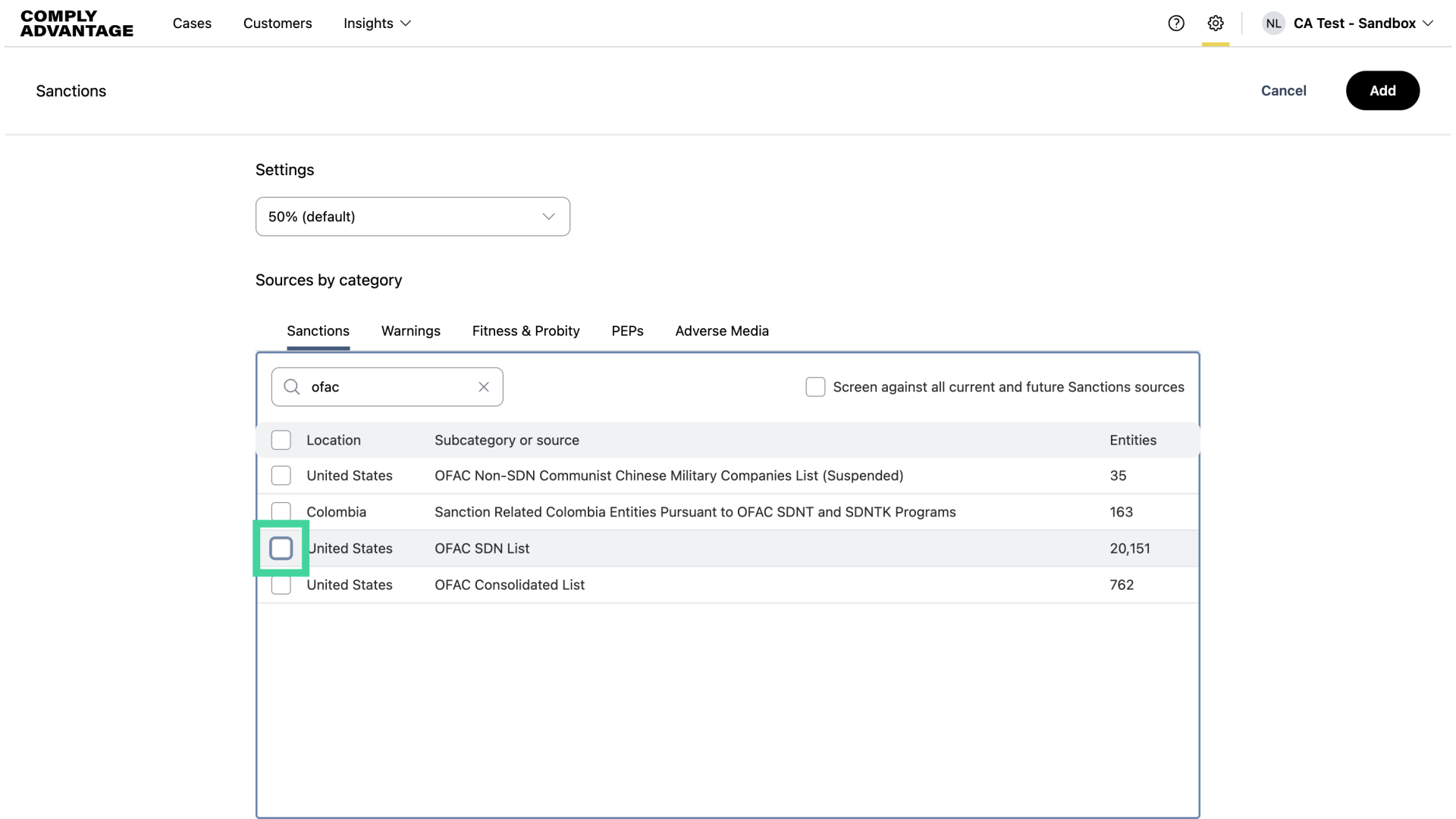The image size is (1456, 819).
Task: Select all rows via header checkbox
Action: pyautogui.click(x=281, y=440)
